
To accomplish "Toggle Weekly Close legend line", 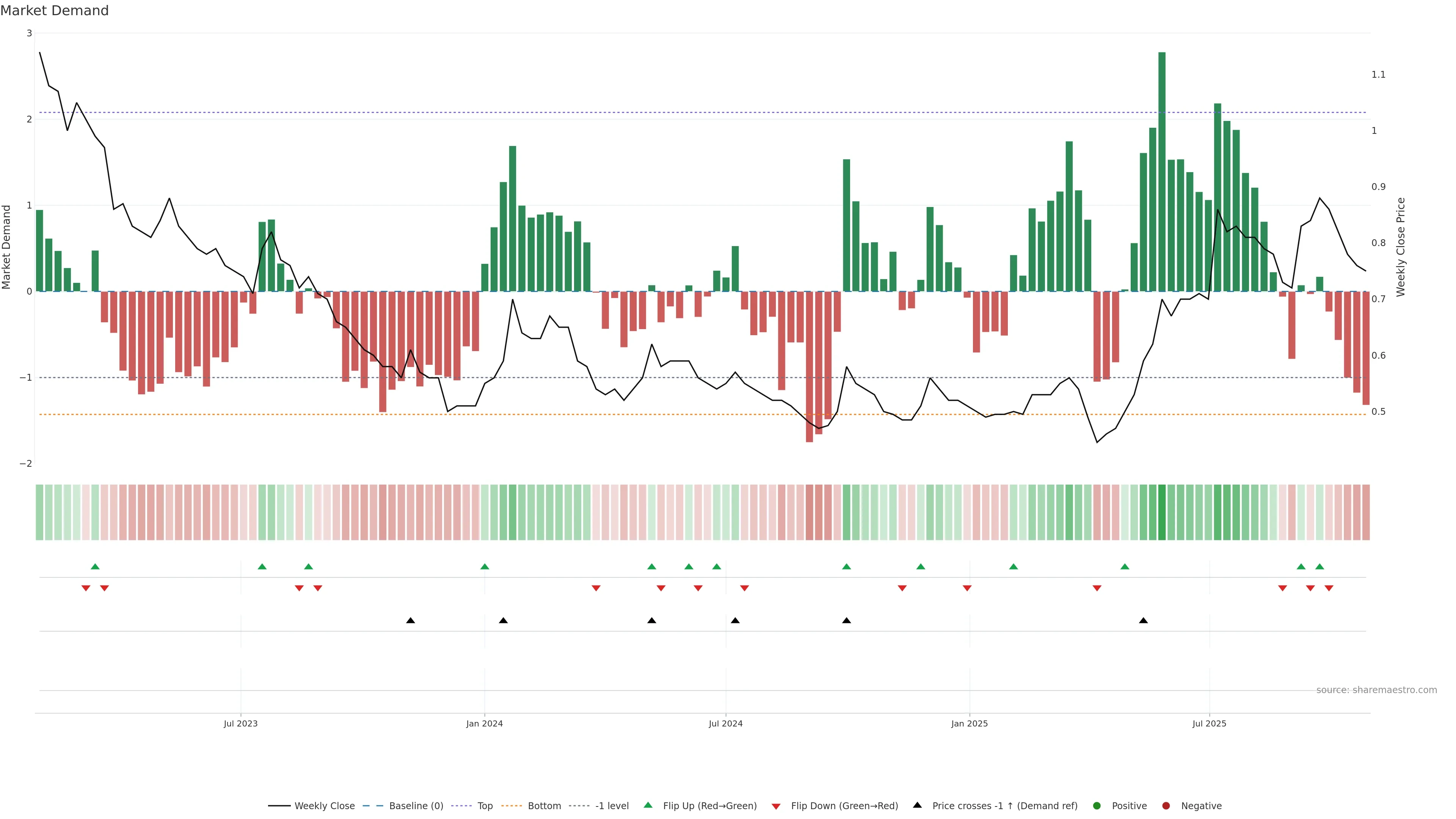I will 311,806.
